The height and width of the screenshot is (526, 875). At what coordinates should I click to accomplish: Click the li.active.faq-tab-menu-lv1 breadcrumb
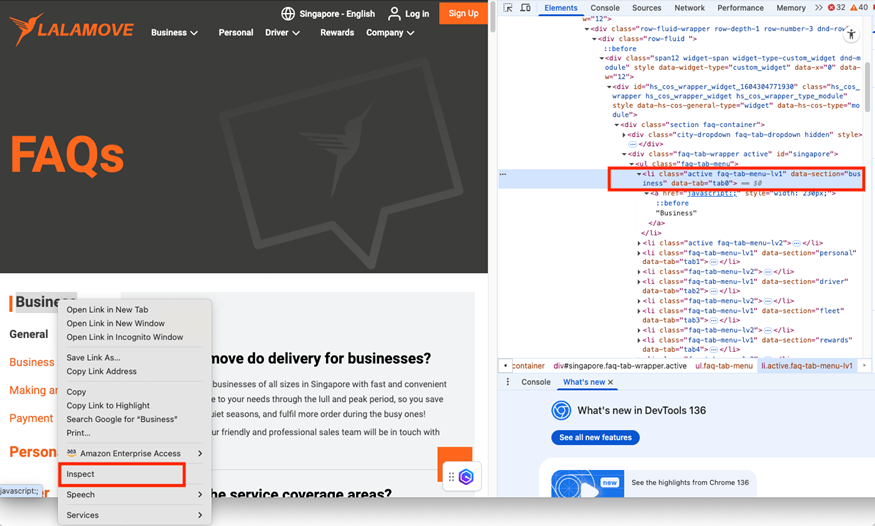click(807, 366)
